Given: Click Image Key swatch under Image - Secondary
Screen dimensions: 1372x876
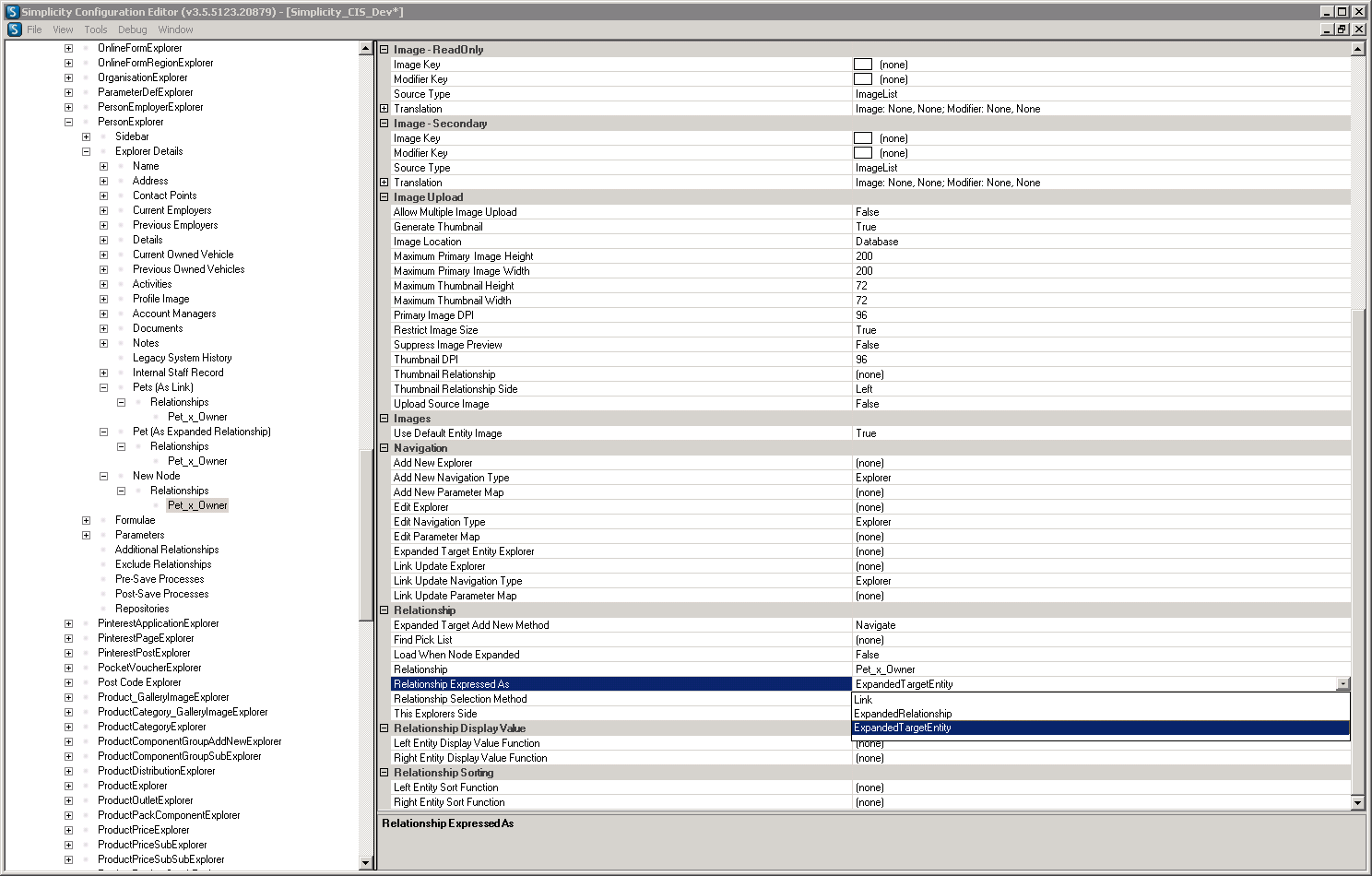Looking at the screenshot, I should (x=863, y=138).
